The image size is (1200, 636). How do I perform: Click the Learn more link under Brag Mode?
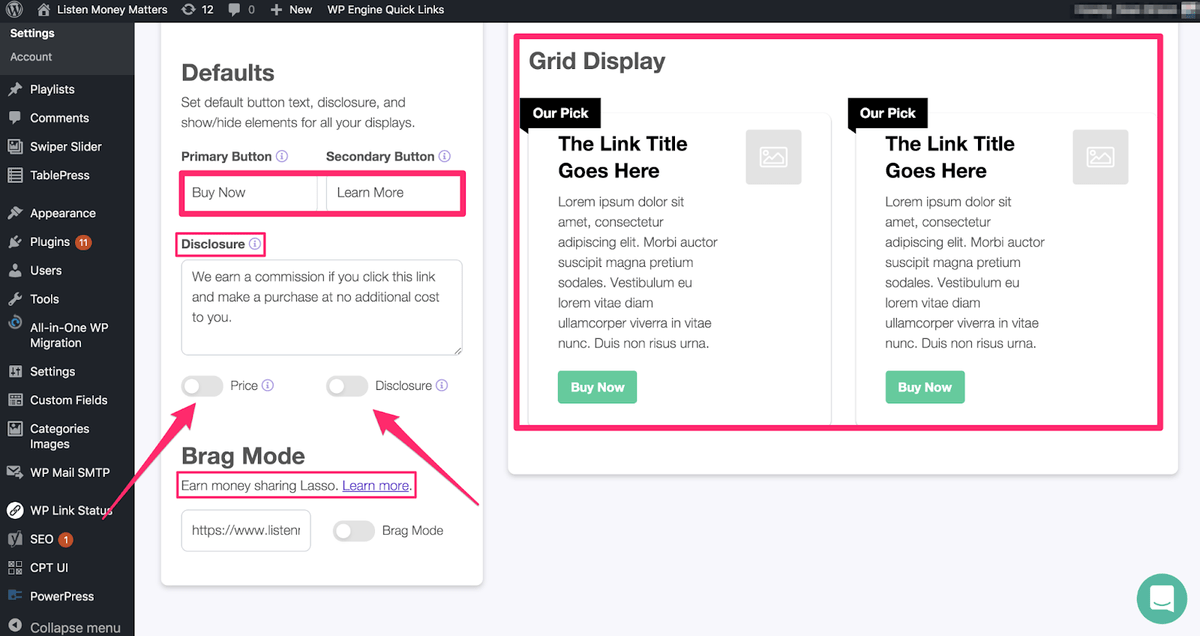[x=375, y=486]
